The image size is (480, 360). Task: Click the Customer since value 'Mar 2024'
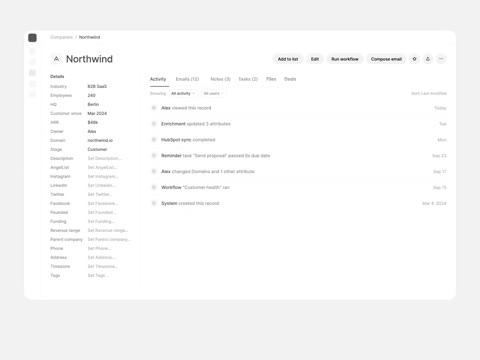(97, 113)
